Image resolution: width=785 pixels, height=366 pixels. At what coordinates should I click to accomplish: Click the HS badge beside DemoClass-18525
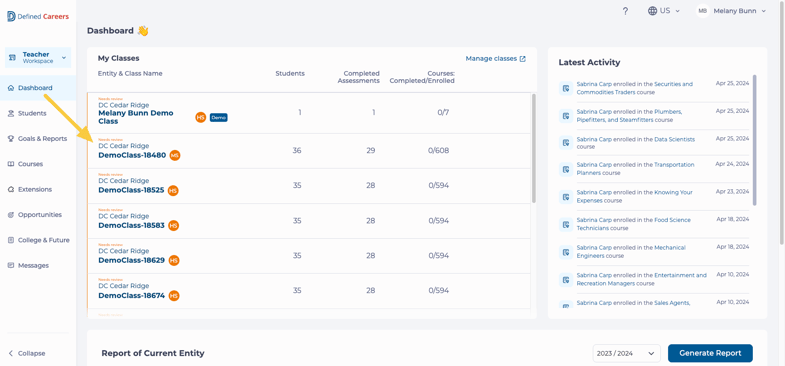click(173, 191)
